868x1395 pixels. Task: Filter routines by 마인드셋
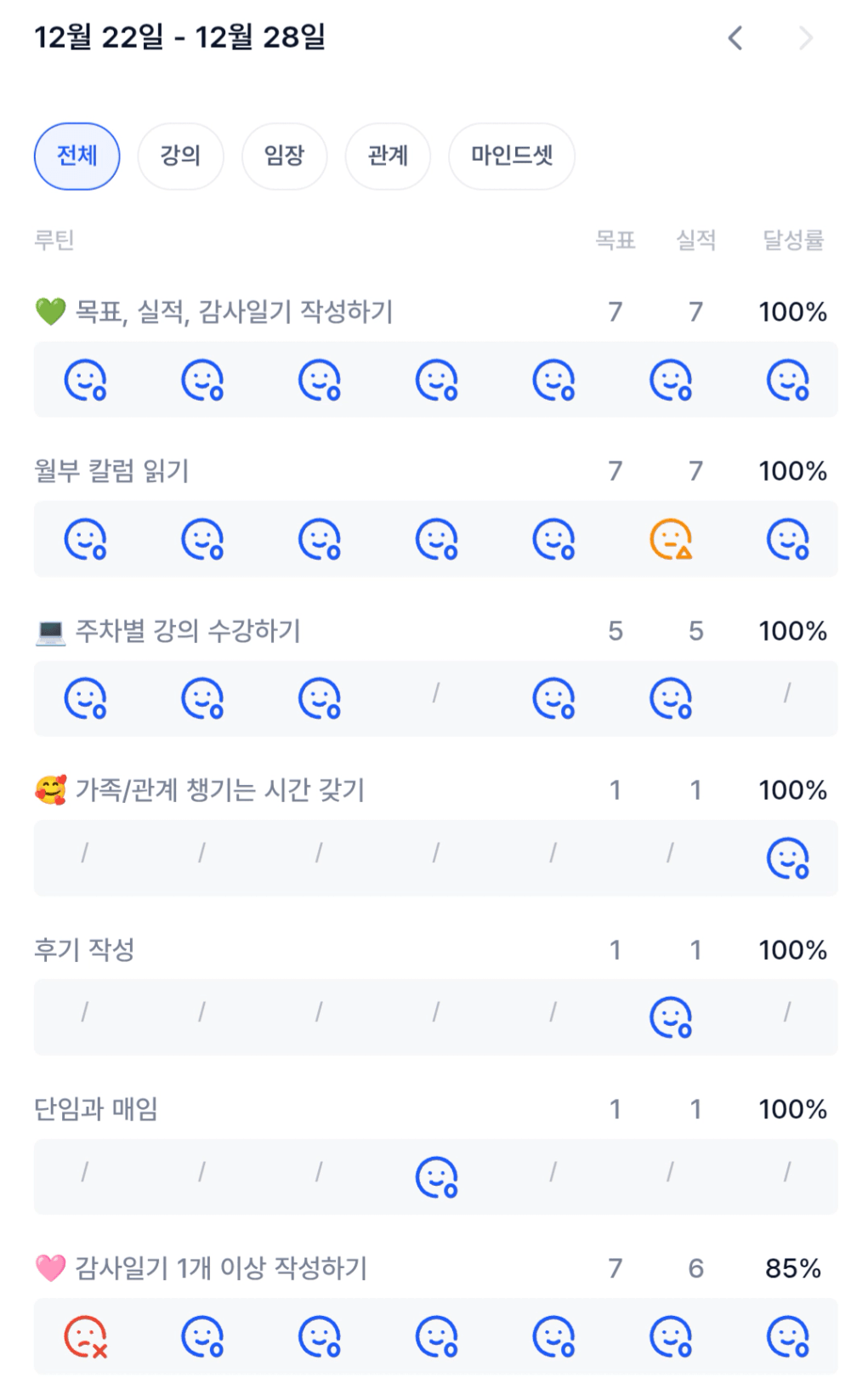click(512, 156)
